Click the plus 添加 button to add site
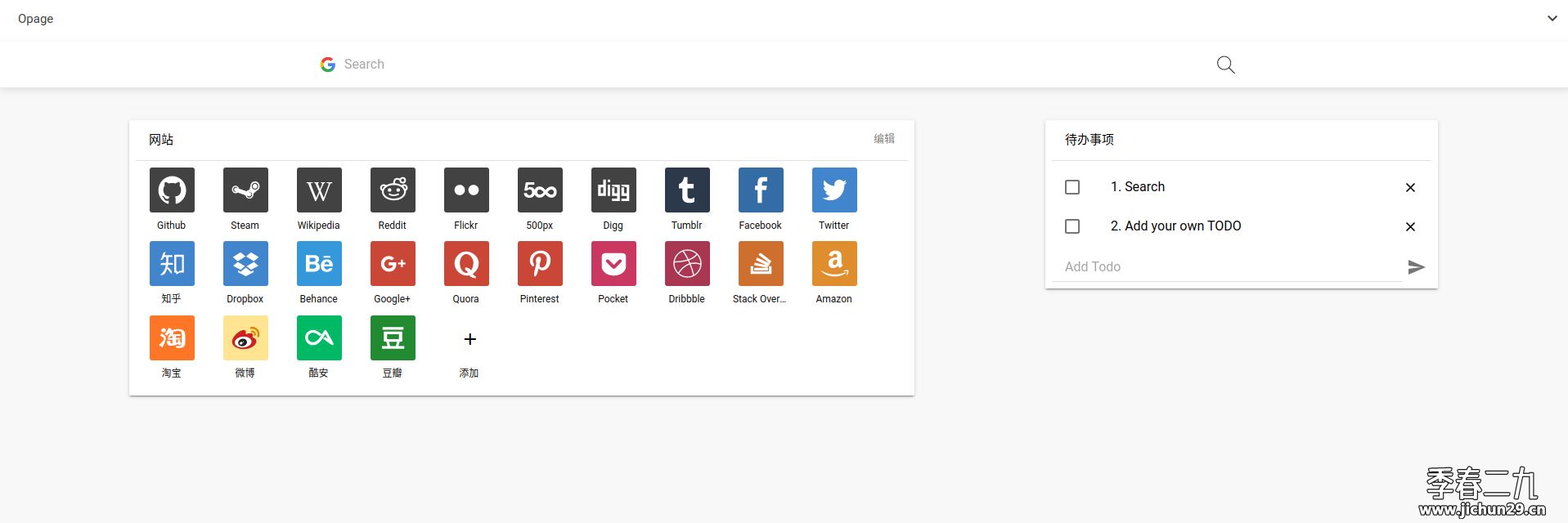Image resolution: width=1568 pixels, height=523 pixels. [470, 339]
